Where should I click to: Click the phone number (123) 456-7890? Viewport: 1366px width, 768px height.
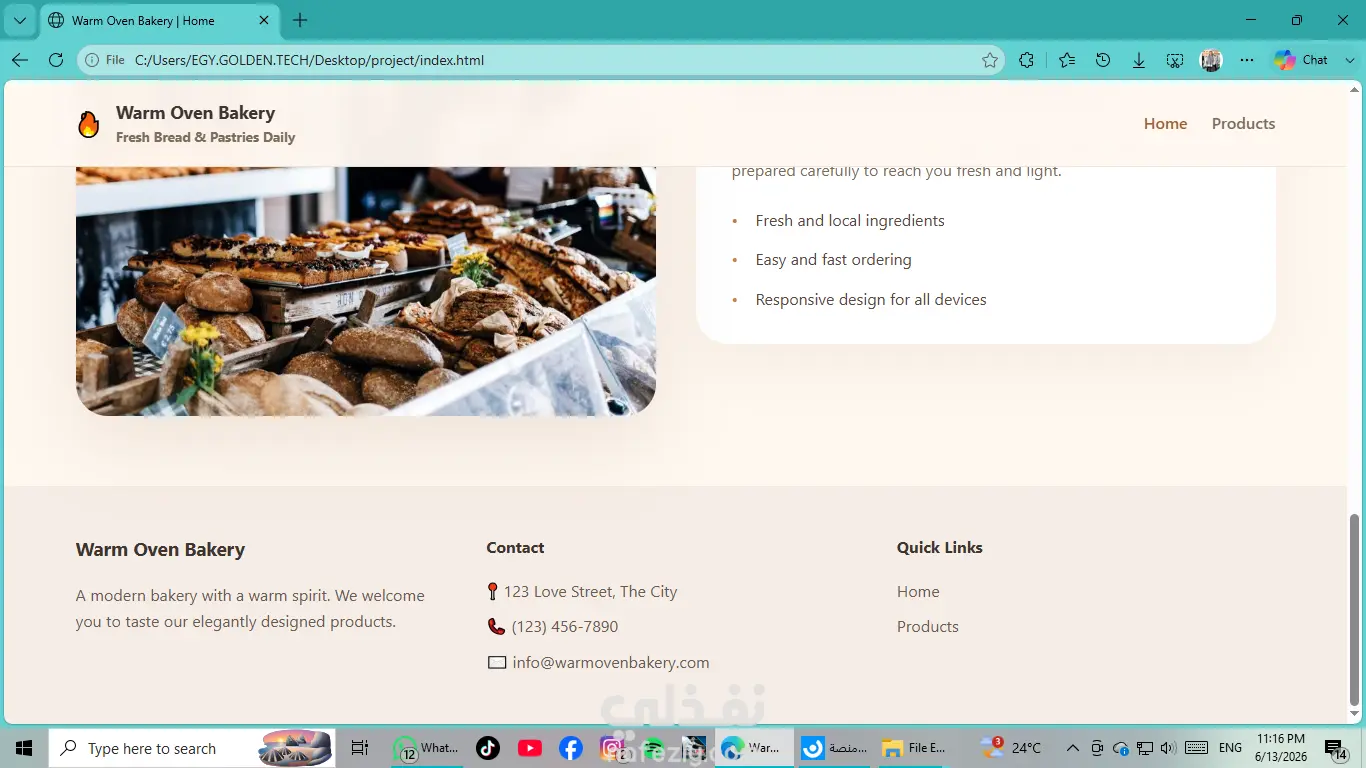565,627
